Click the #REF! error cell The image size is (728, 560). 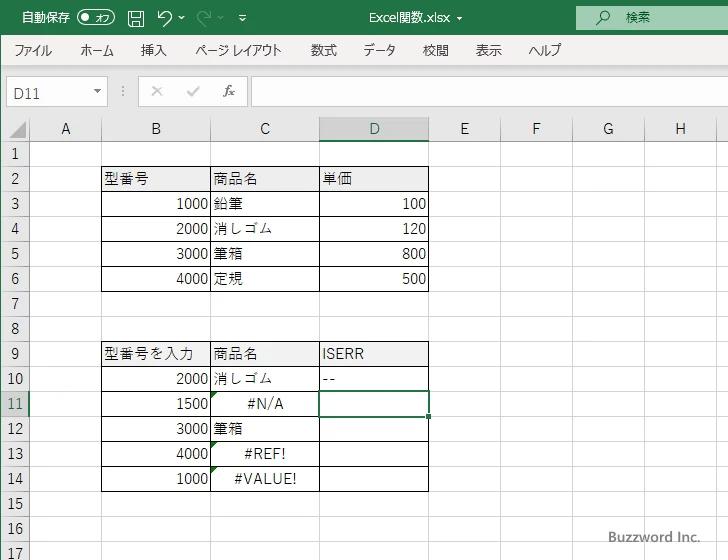[x=265, y=454]
